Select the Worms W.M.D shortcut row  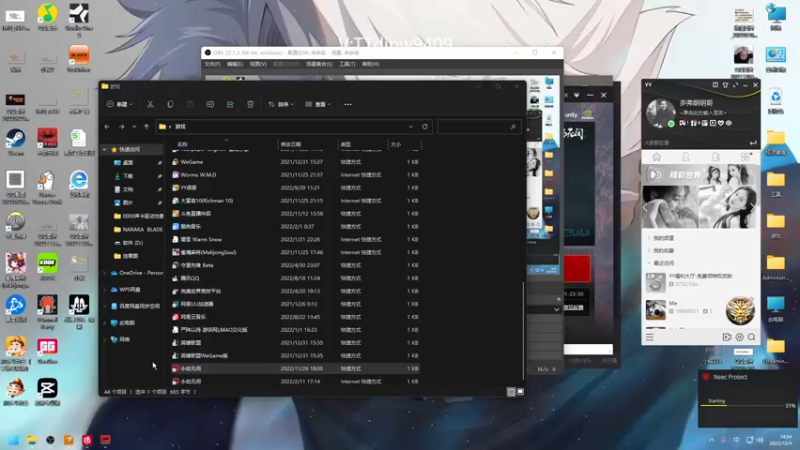tap(295, 174)
